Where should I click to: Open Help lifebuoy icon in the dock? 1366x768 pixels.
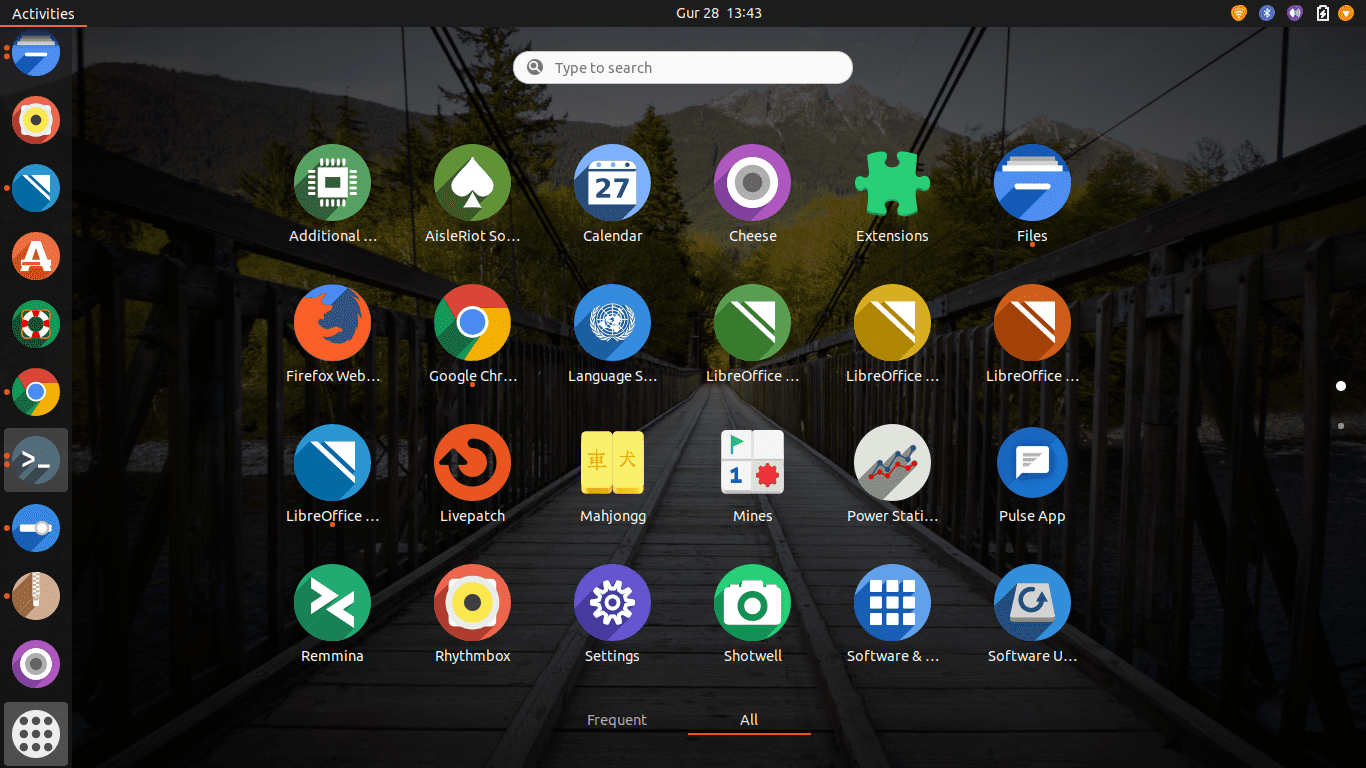click(36, 324)
